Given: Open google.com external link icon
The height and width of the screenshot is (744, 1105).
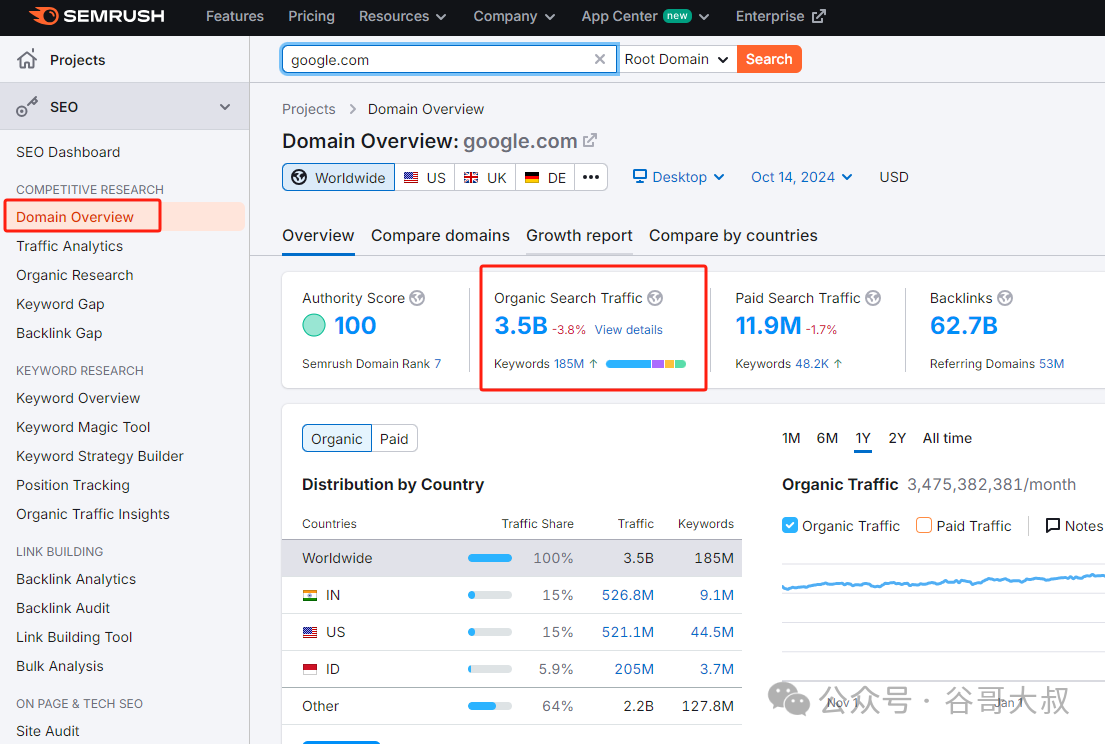Looking at the screenshot, I should [590, 140].
